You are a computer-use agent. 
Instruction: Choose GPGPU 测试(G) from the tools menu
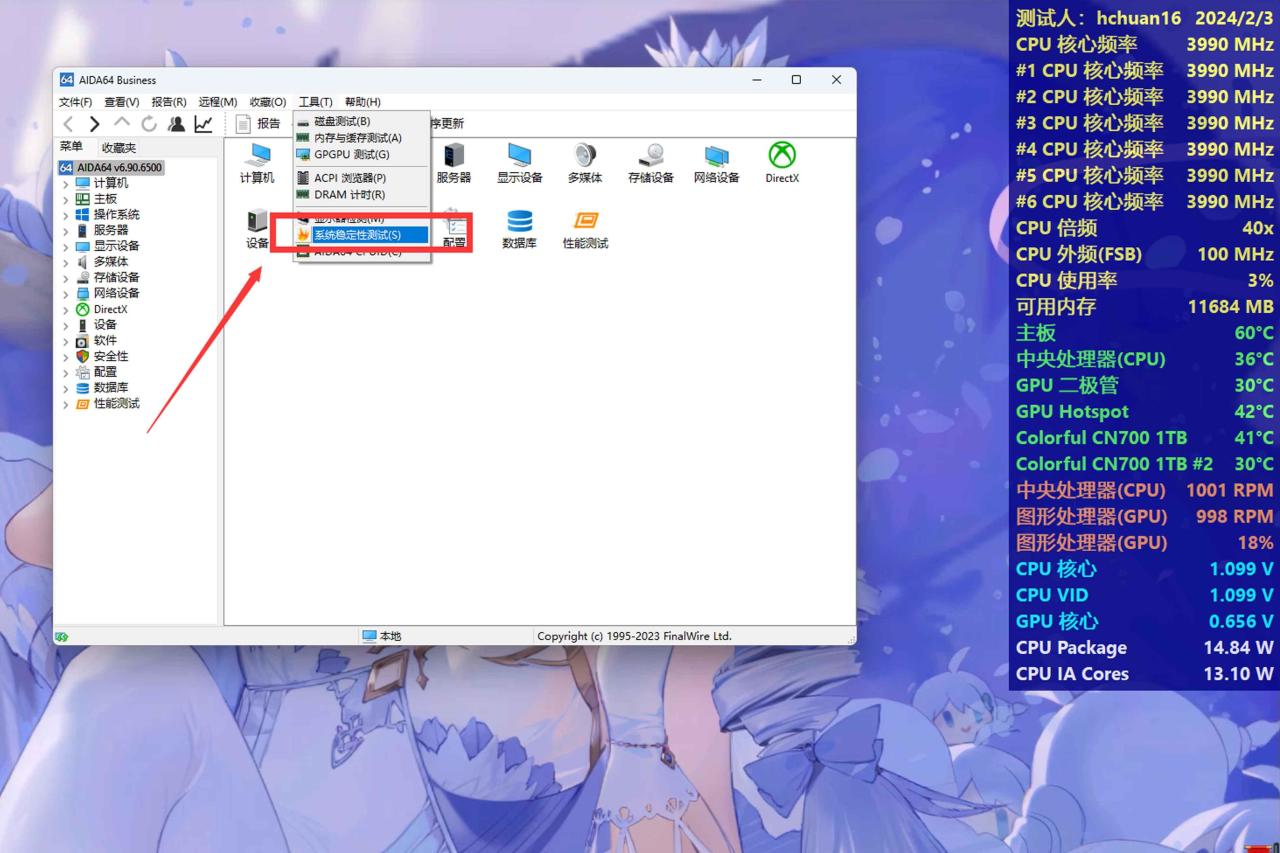(362, 155)
